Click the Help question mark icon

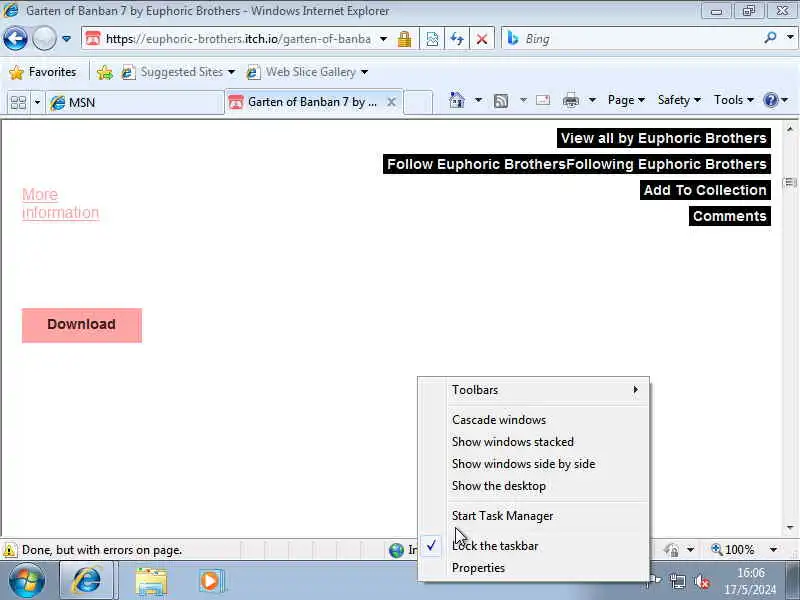(770, 100)
